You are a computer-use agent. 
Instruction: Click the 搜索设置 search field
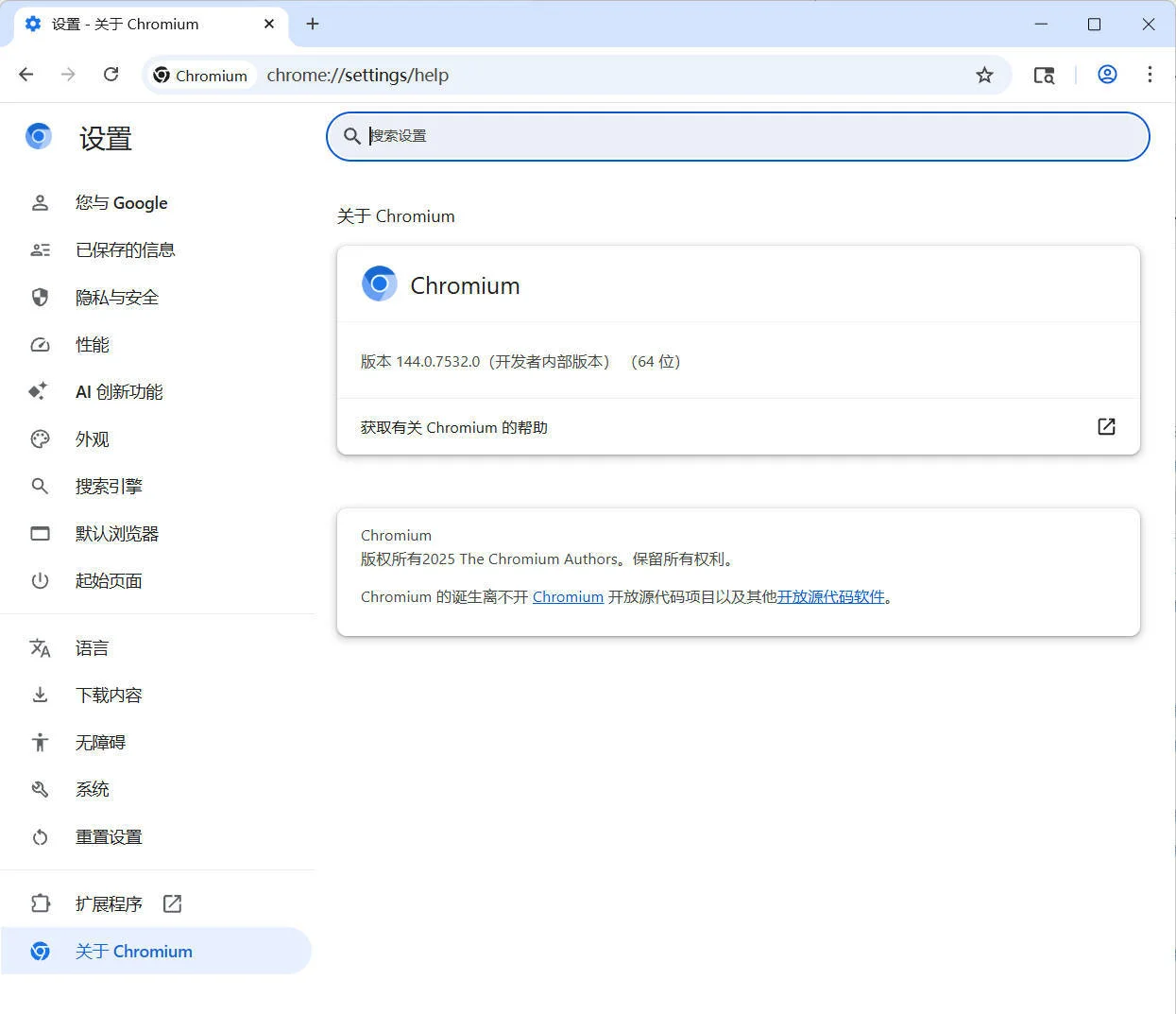737,136
